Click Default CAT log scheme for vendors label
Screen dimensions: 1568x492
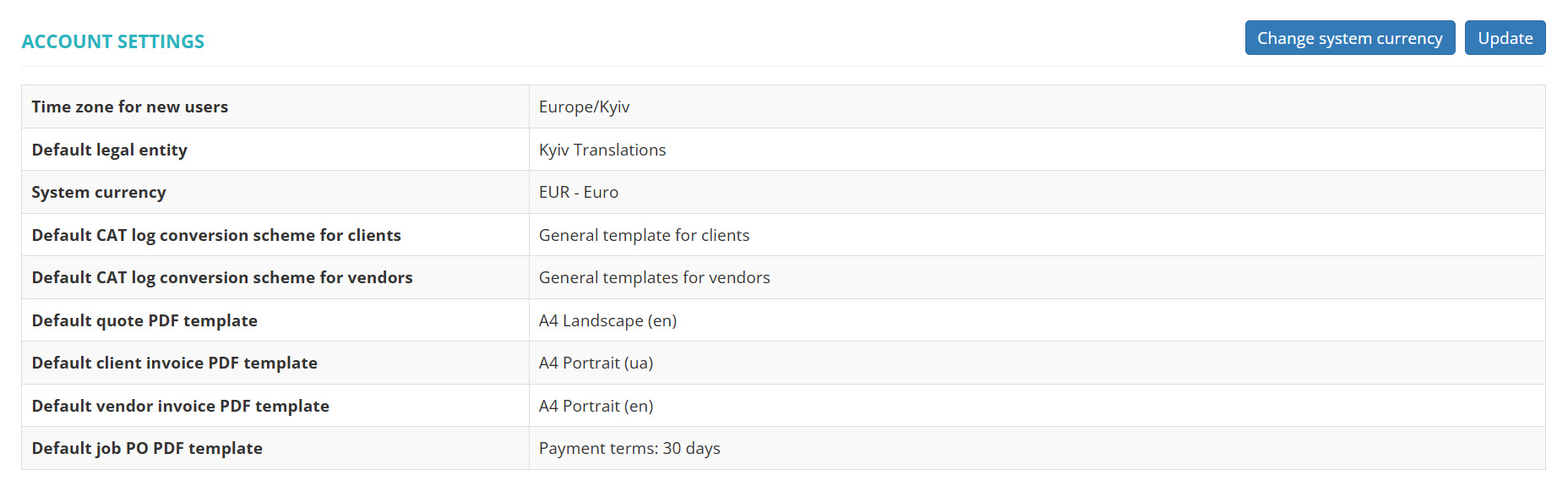click(x=222, y=277)
